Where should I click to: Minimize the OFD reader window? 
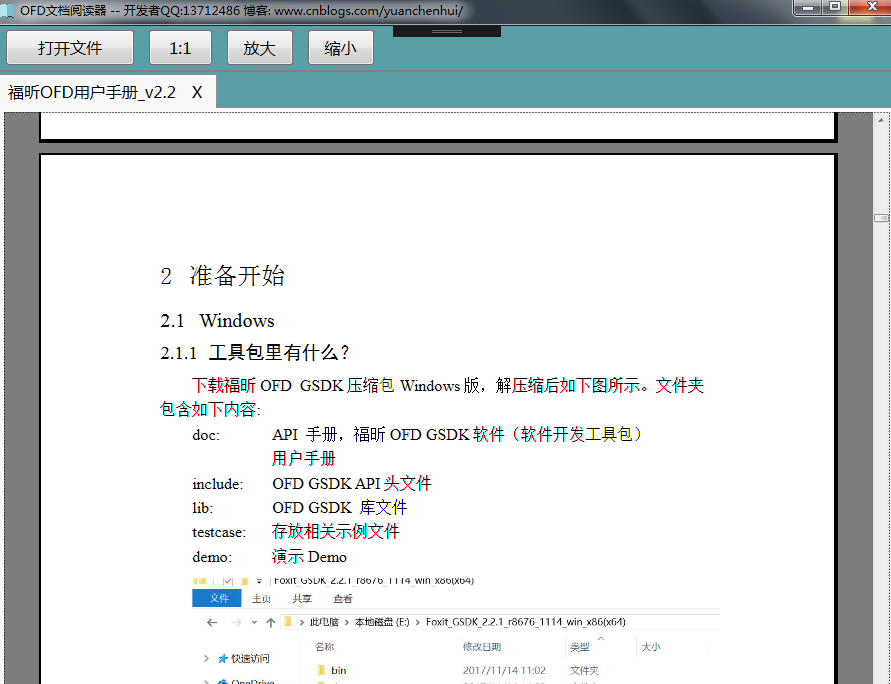[x=807, y=7]
